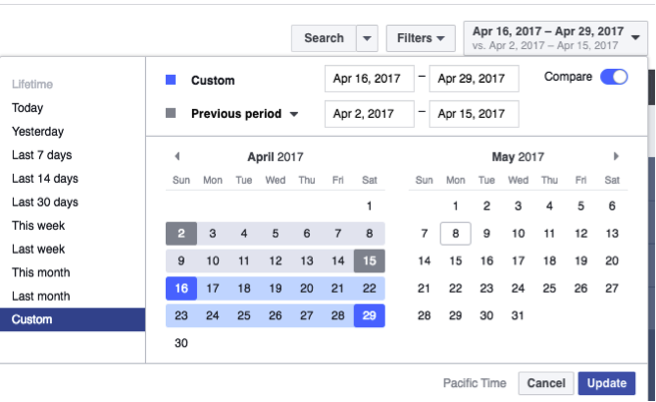Viewport: 656px width, 402px height.
Task: Turn off the Compare toggle
Action: click(x=613, y=77)
